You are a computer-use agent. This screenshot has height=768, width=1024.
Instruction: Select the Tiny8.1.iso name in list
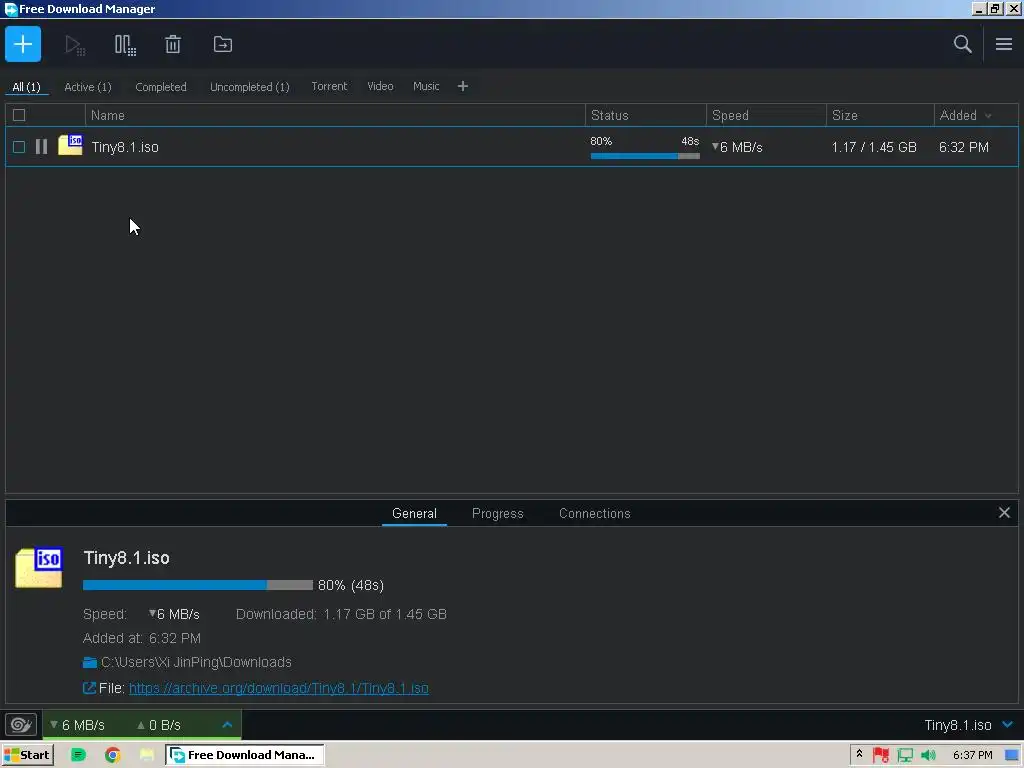[x=125, y=147]
